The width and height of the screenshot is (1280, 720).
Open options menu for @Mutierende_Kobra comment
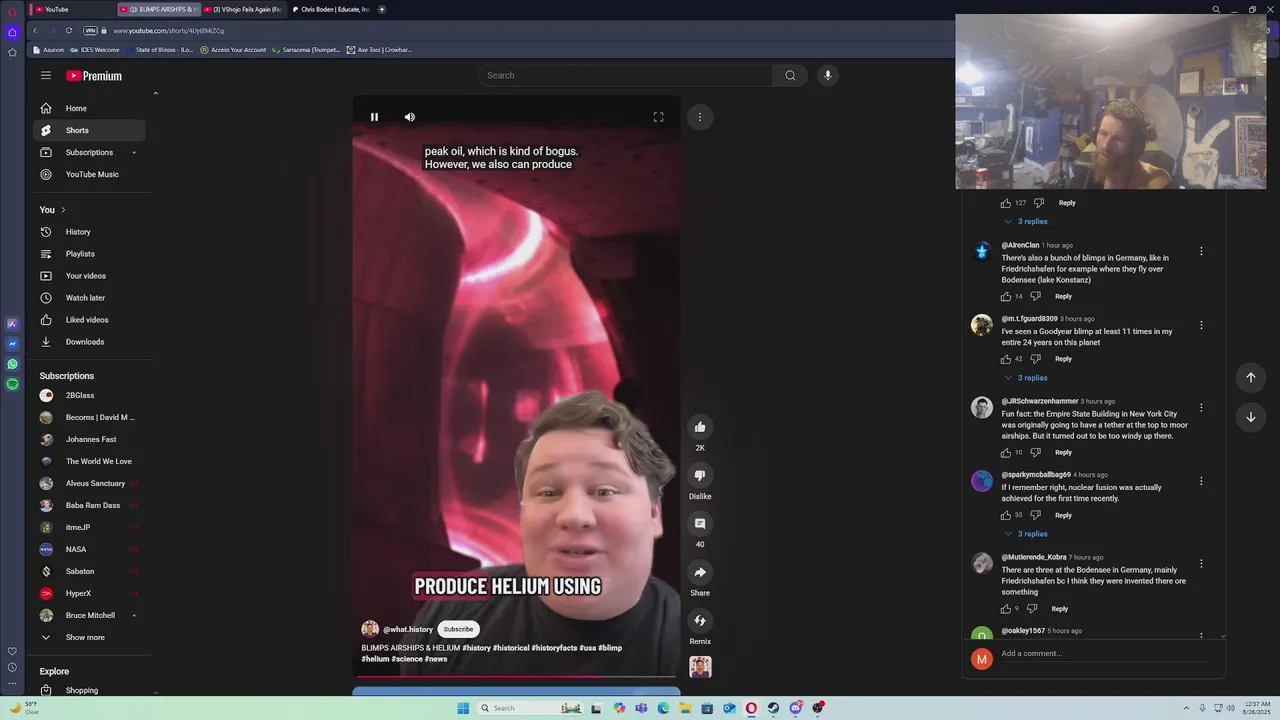point(1201,563)
